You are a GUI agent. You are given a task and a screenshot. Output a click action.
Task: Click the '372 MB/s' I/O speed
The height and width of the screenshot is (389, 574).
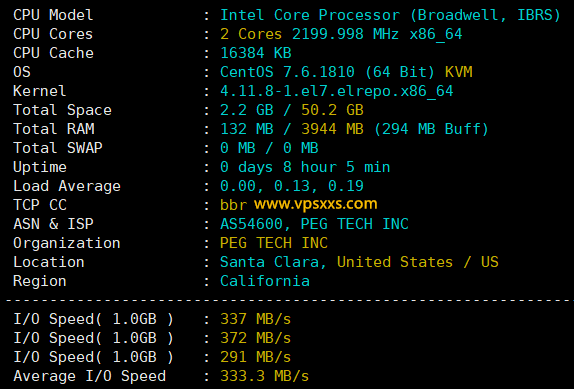tap(256, 338)
